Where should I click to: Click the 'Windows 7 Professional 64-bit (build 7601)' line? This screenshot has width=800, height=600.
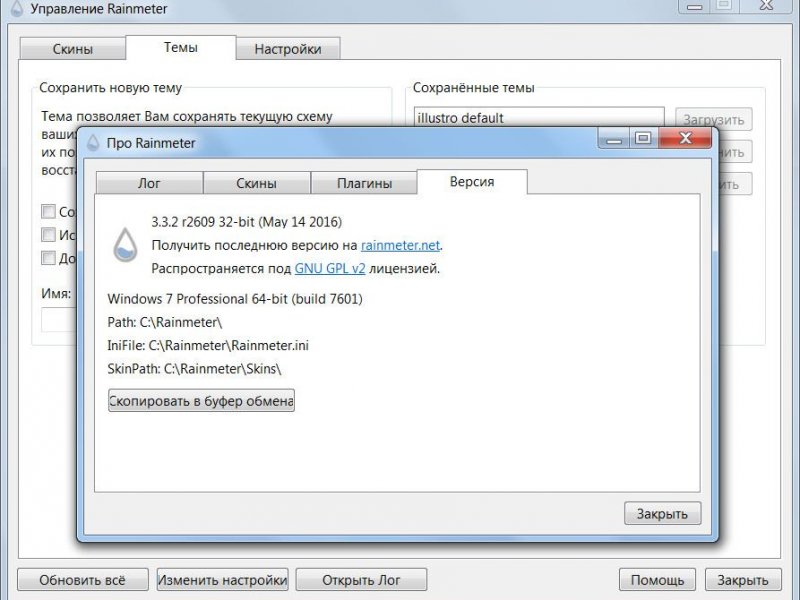point(235,298)
